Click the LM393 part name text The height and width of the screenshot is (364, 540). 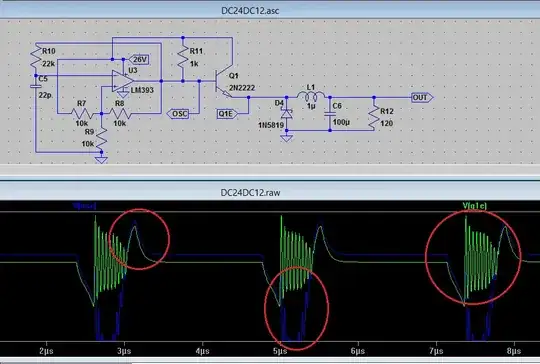(x=142, y=90)
